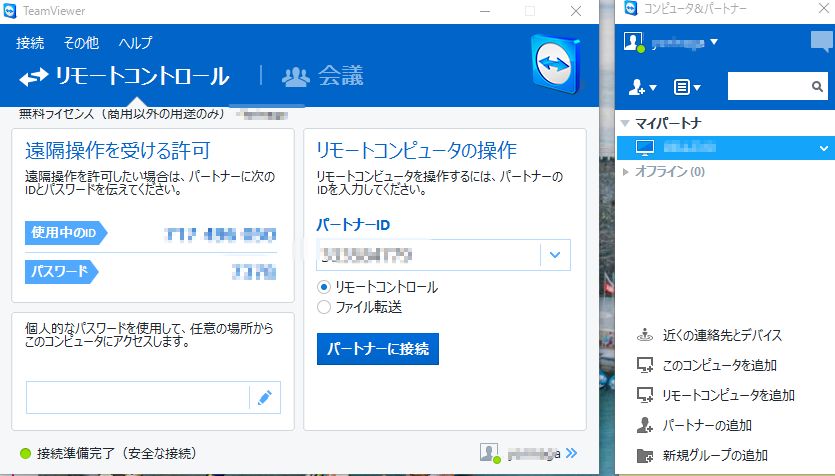Open the add contact dropdown icon
This screenshot has width=835, height=476.
[642, 87]
